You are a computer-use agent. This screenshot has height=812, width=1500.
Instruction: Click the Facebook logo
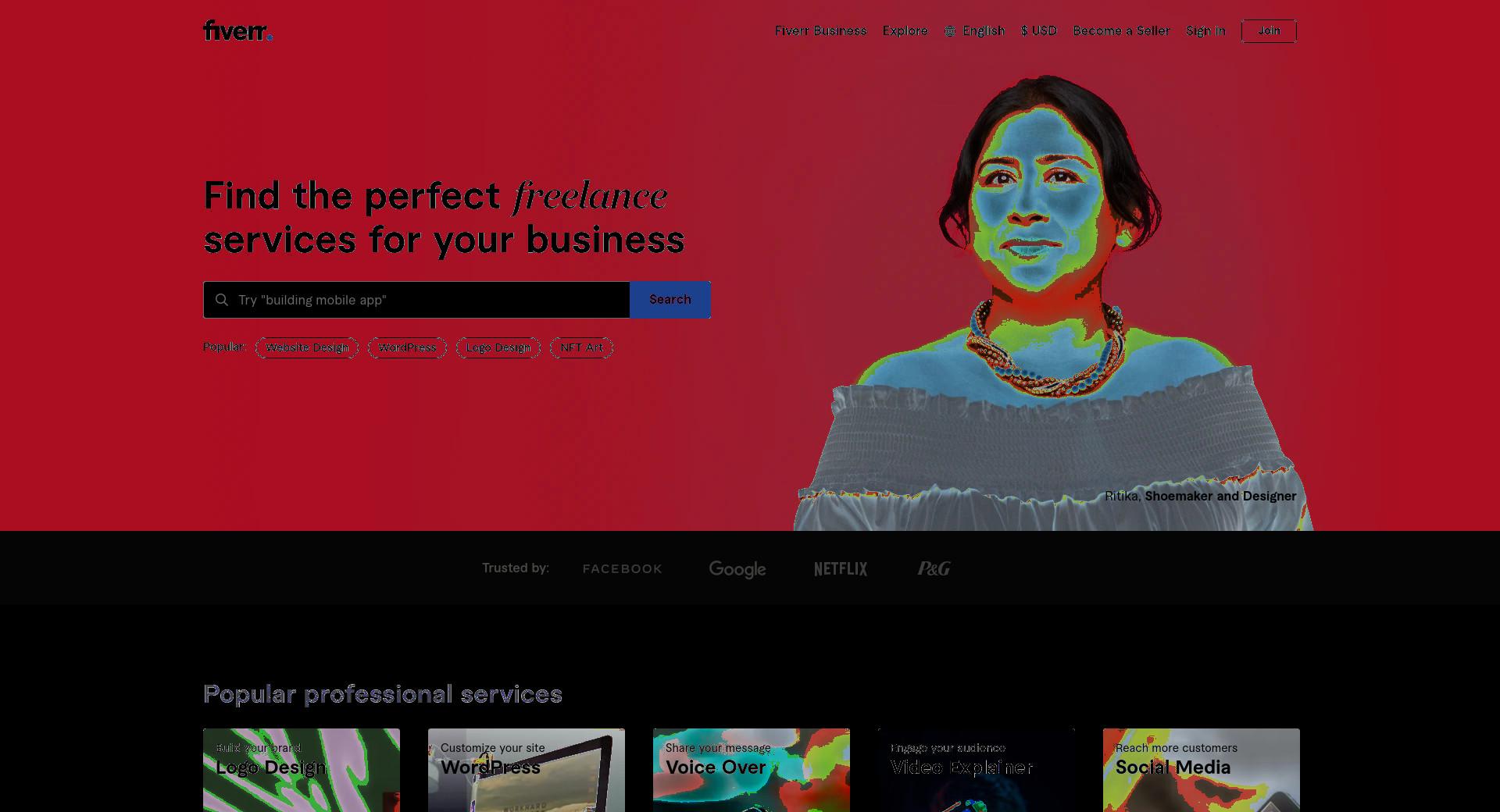pos(623,569)
